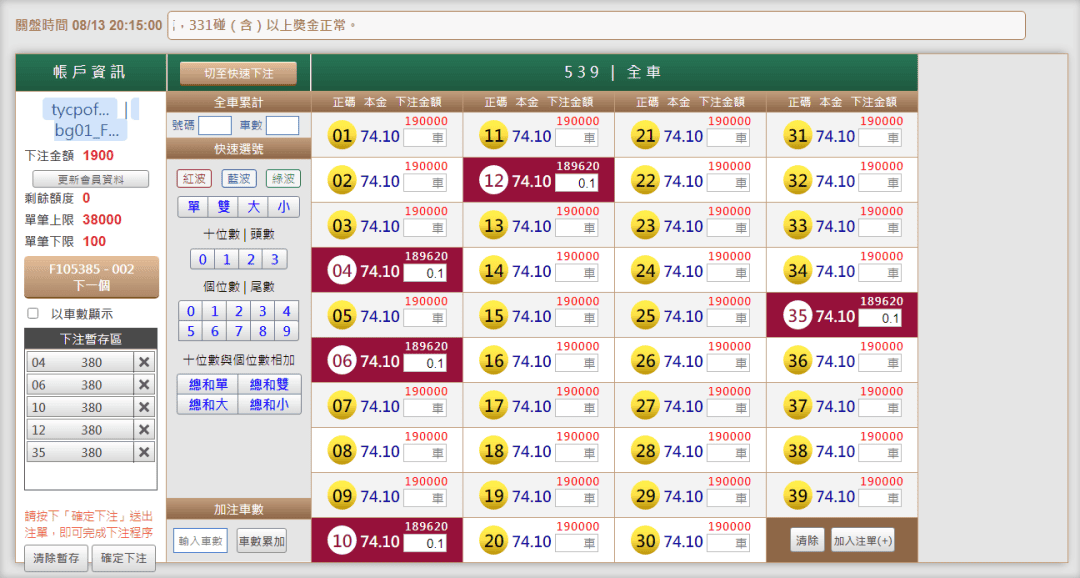Choose units digit 4 under 個位數
The width and height of the screenshot is (1080, 578).
(287, 311)
